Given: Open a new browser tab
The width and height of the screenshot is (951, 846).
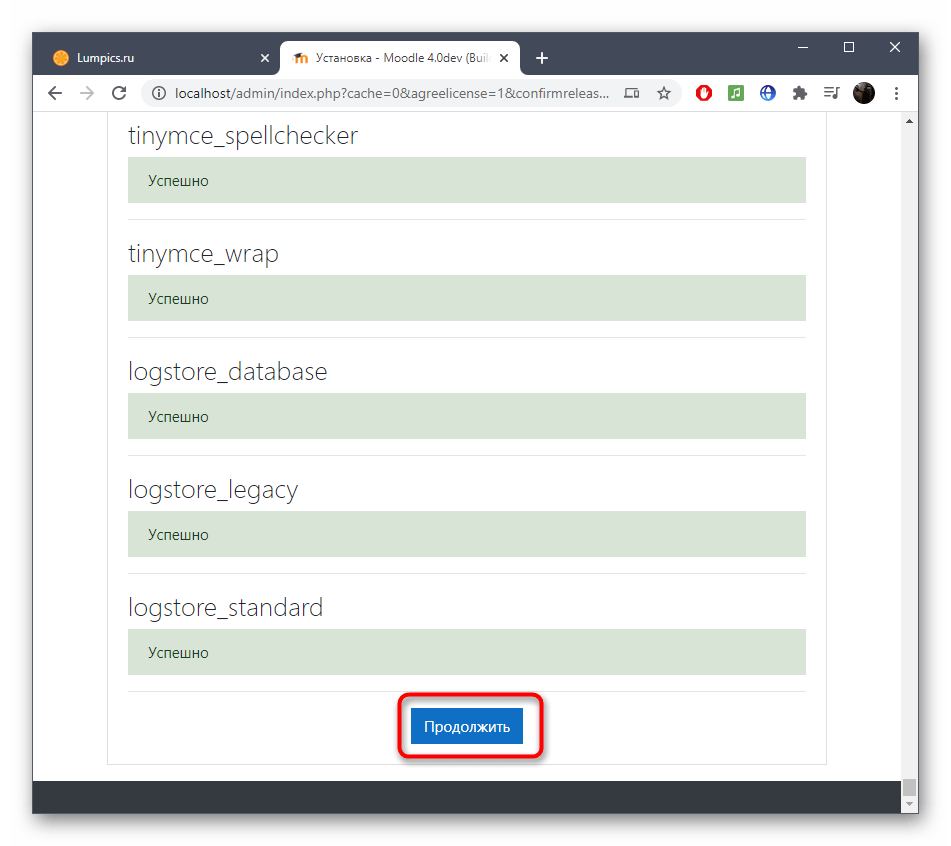Looking at the screenshot, I should (542, 58).
